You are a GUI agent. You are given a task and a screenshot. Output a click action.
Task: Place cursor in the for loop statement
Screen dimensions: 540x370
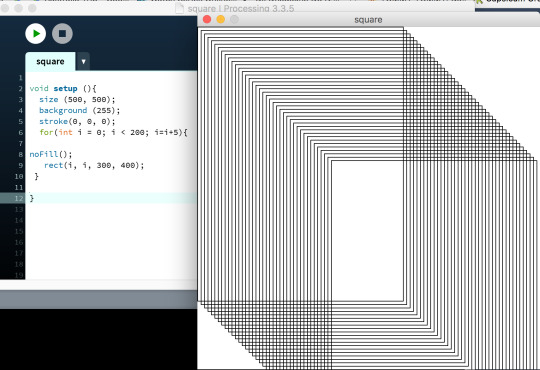tap(113, 132)
